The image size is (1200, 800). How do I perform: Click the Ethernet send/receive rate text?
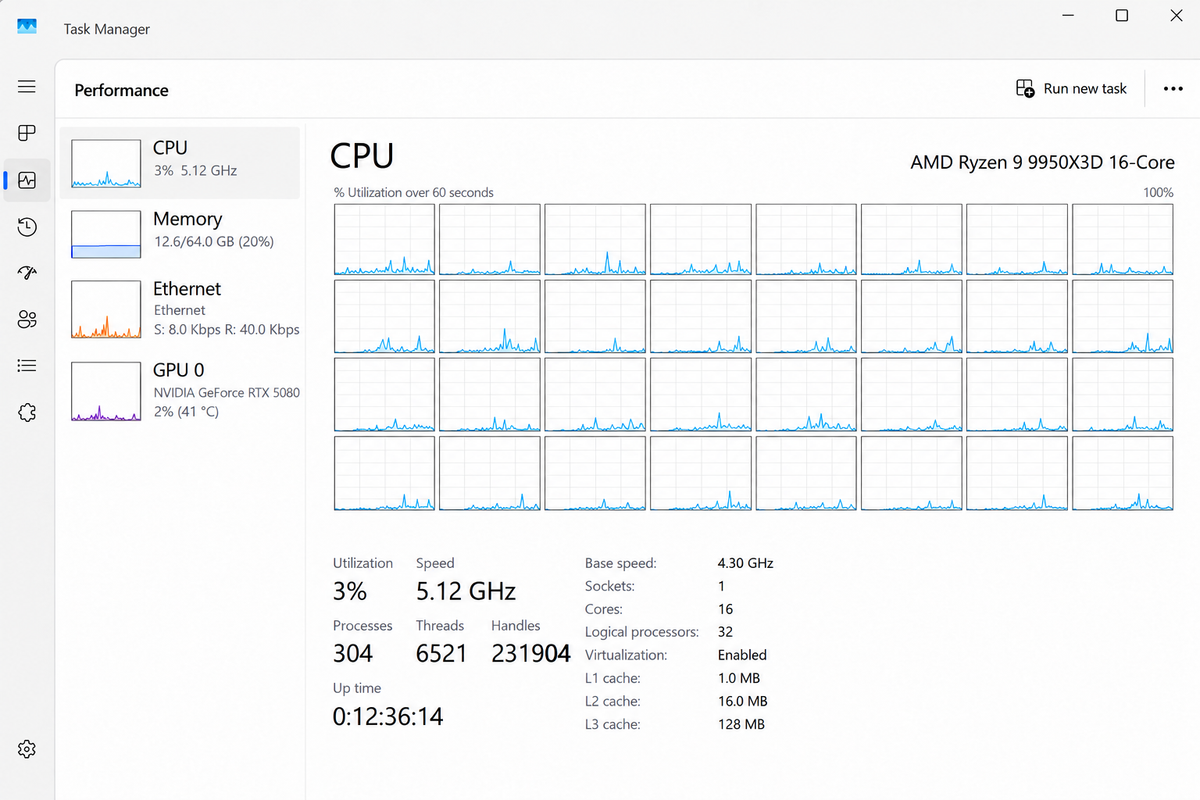(227, 329)
